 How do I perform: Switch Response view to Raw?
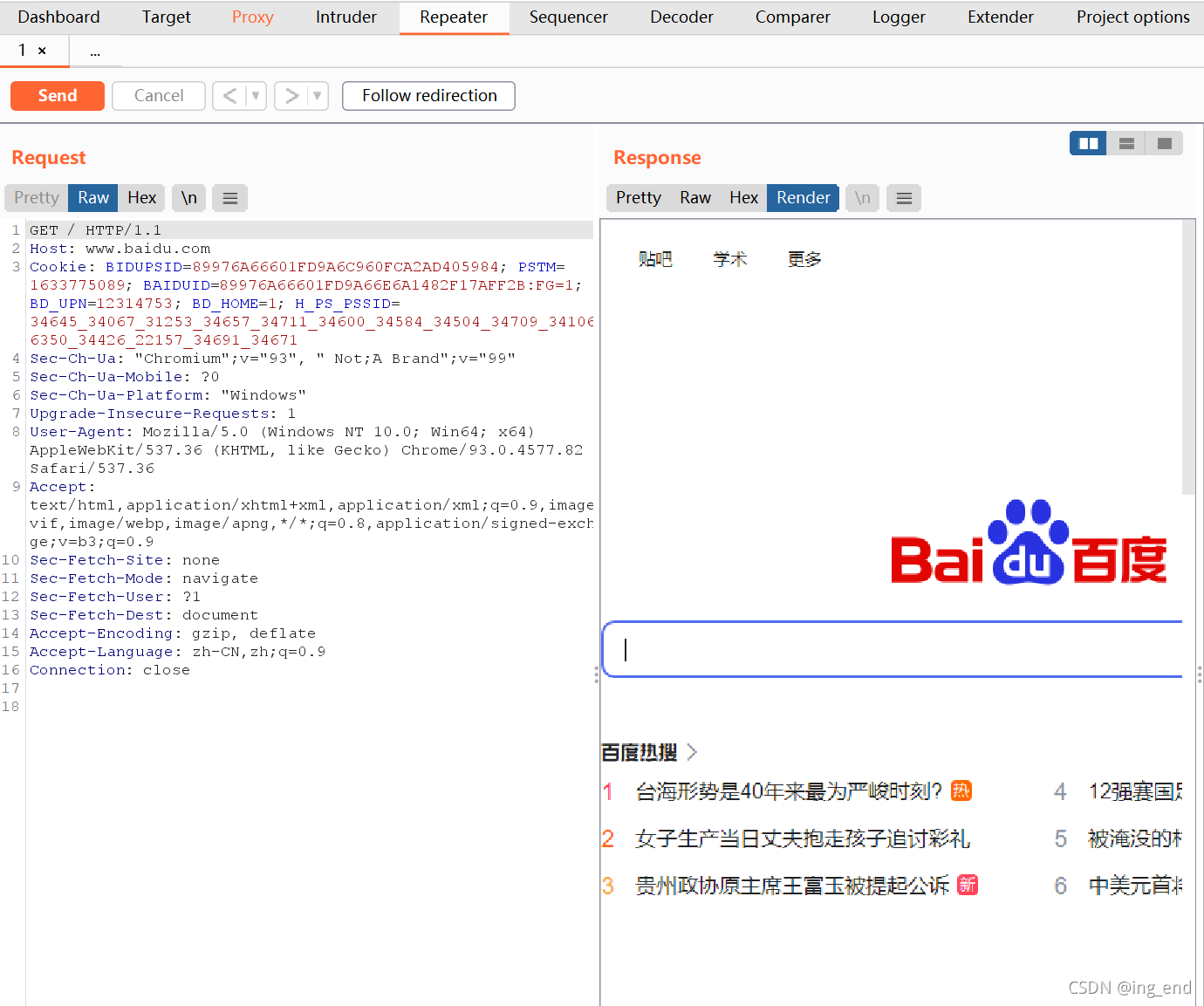pyautogui.click(x=695, y=198)
